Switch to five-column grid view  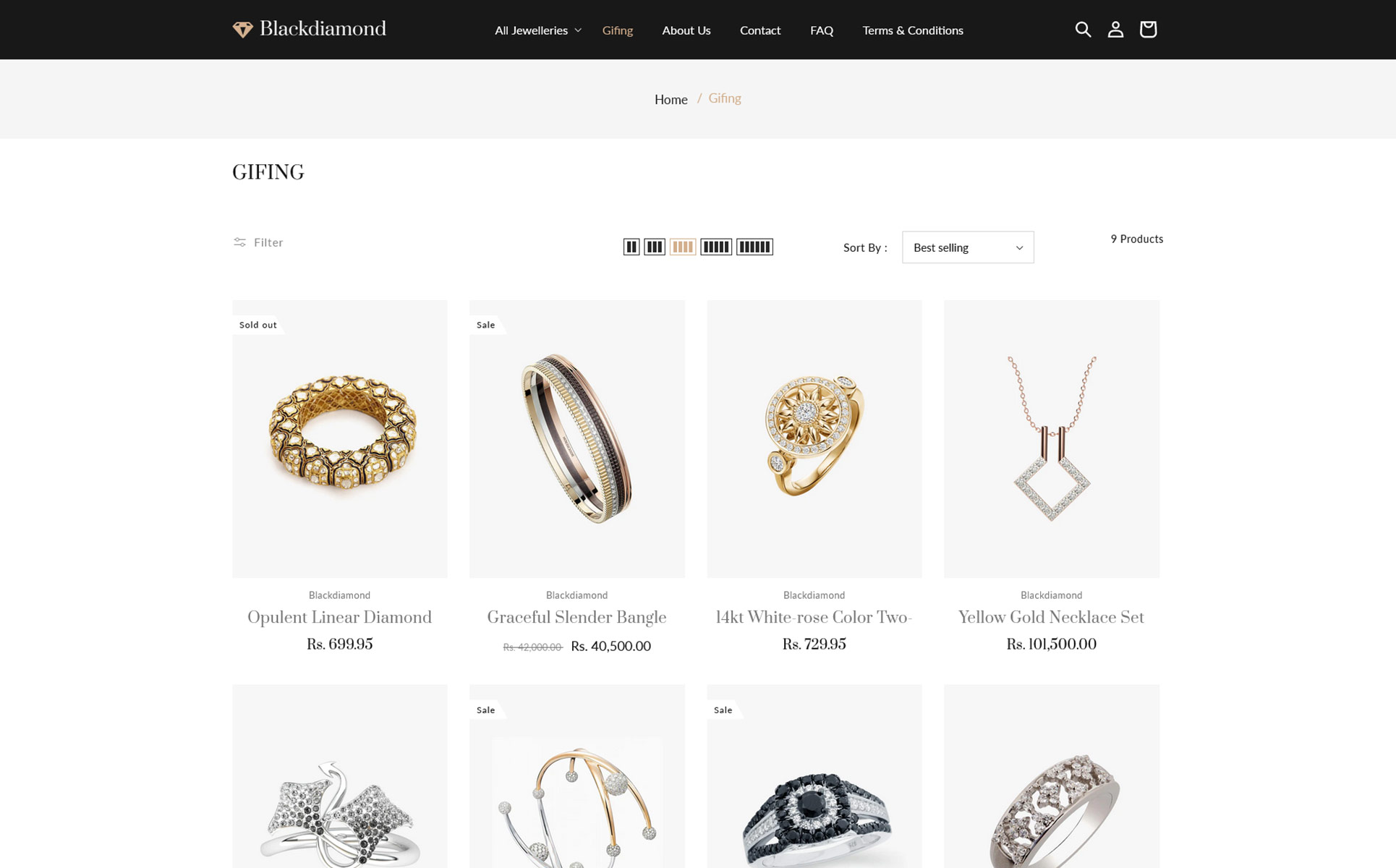pyautogui.click(x=715, y=247)
